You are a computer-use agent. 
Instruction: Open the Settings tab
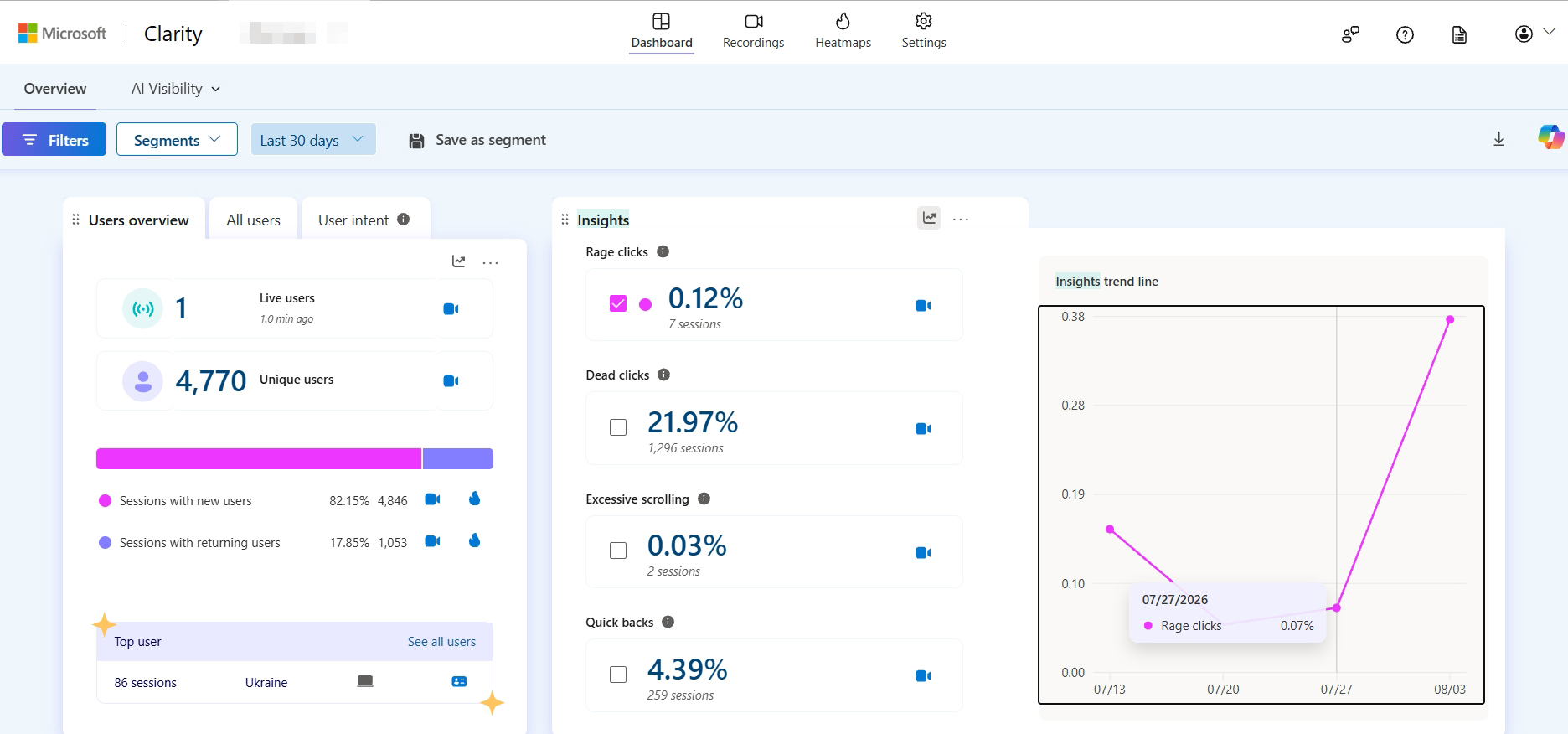click(924, 32)
